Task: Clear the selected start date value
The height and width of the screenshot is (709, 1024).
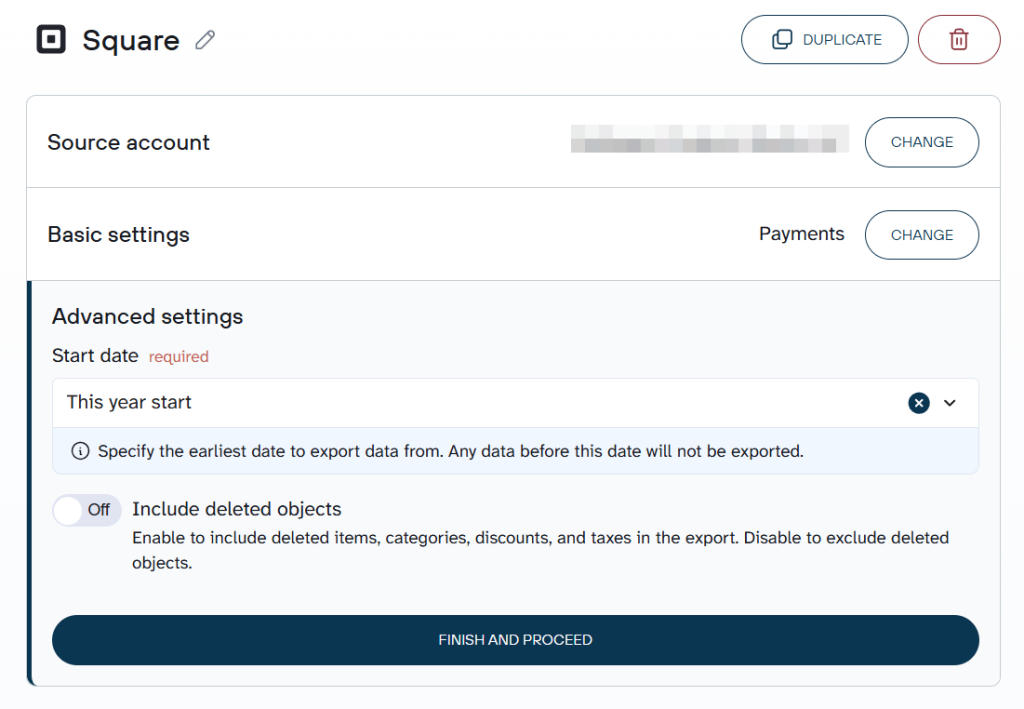Action: (x=918, y=403)
